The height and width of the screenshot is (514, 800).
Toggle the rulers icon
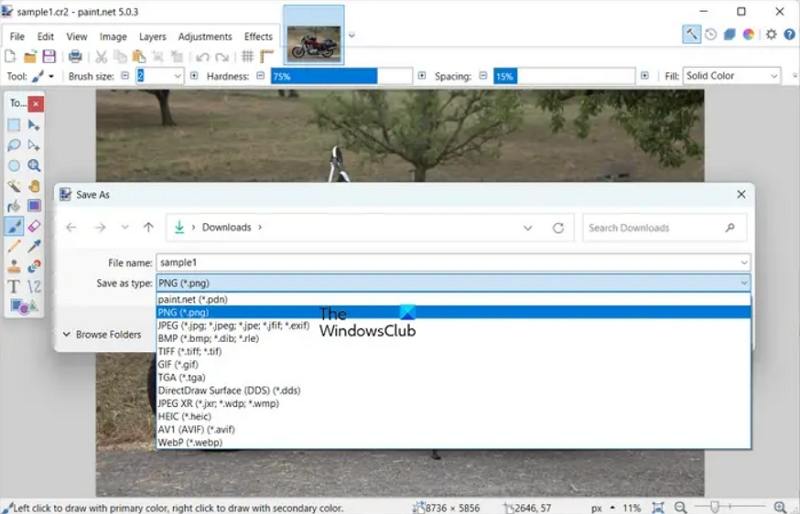tap(267, 56)
